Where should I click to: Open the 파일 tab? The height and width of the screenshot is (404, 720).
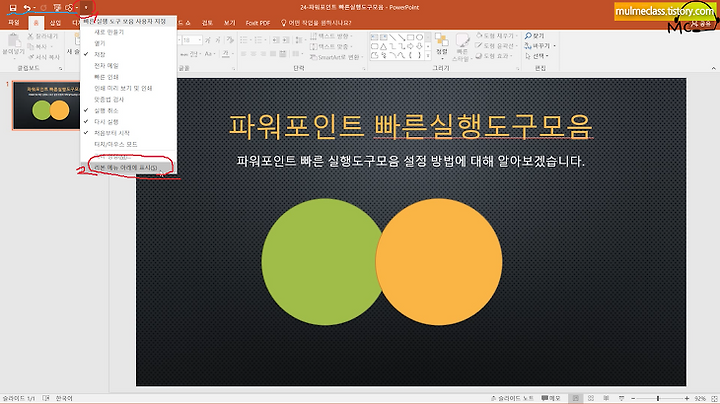(x=14, y=22)
